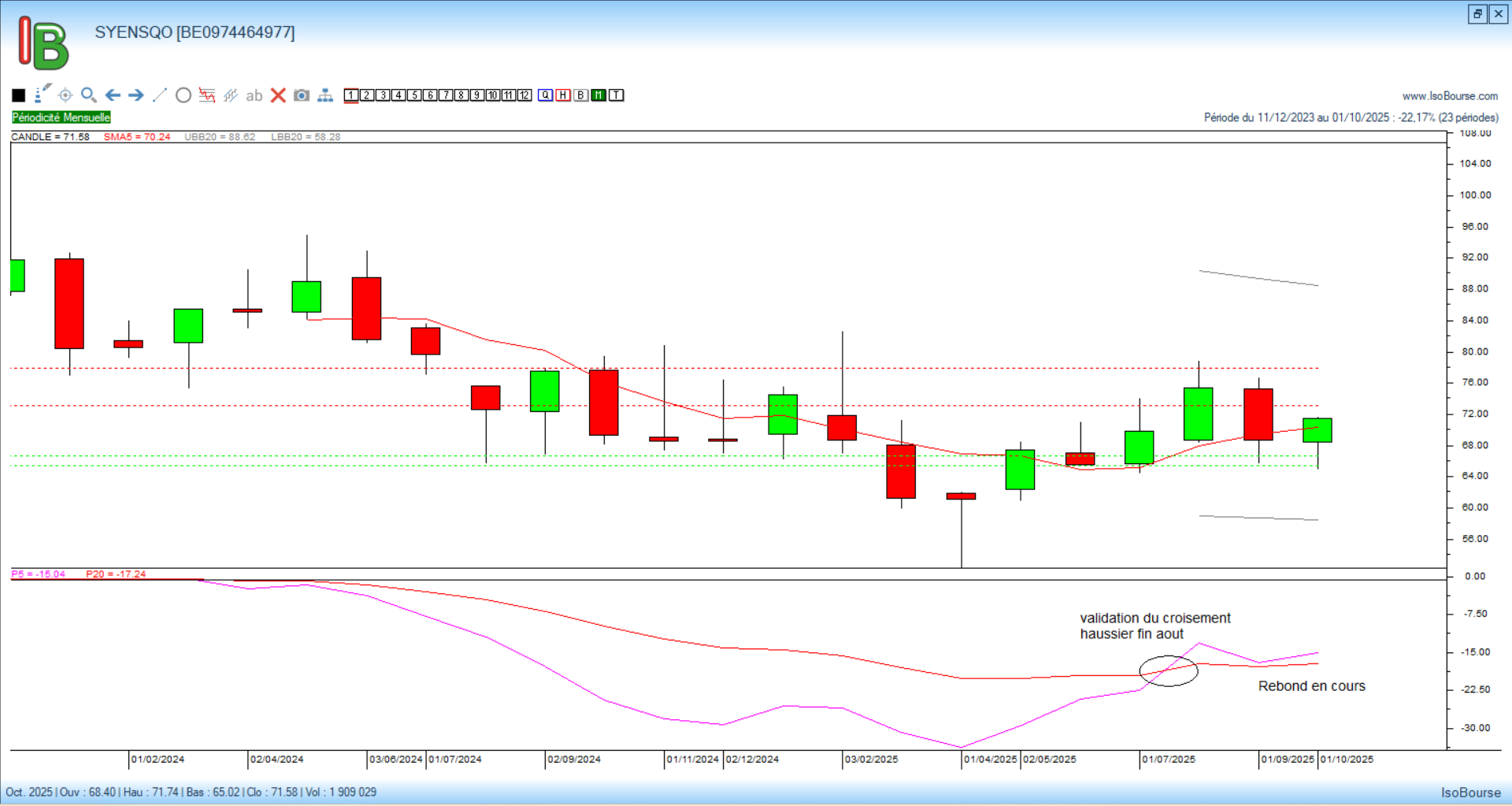Open the www.IsoBourse.com link
Viewport: 1512px width, 806px height.
tap(1450, 96)
